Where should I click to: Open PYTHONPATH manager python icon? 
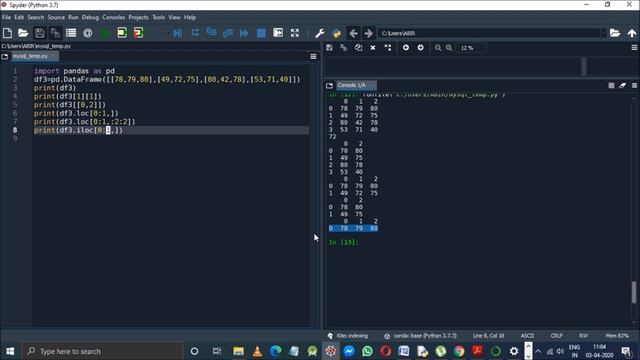tap(337, 33)
